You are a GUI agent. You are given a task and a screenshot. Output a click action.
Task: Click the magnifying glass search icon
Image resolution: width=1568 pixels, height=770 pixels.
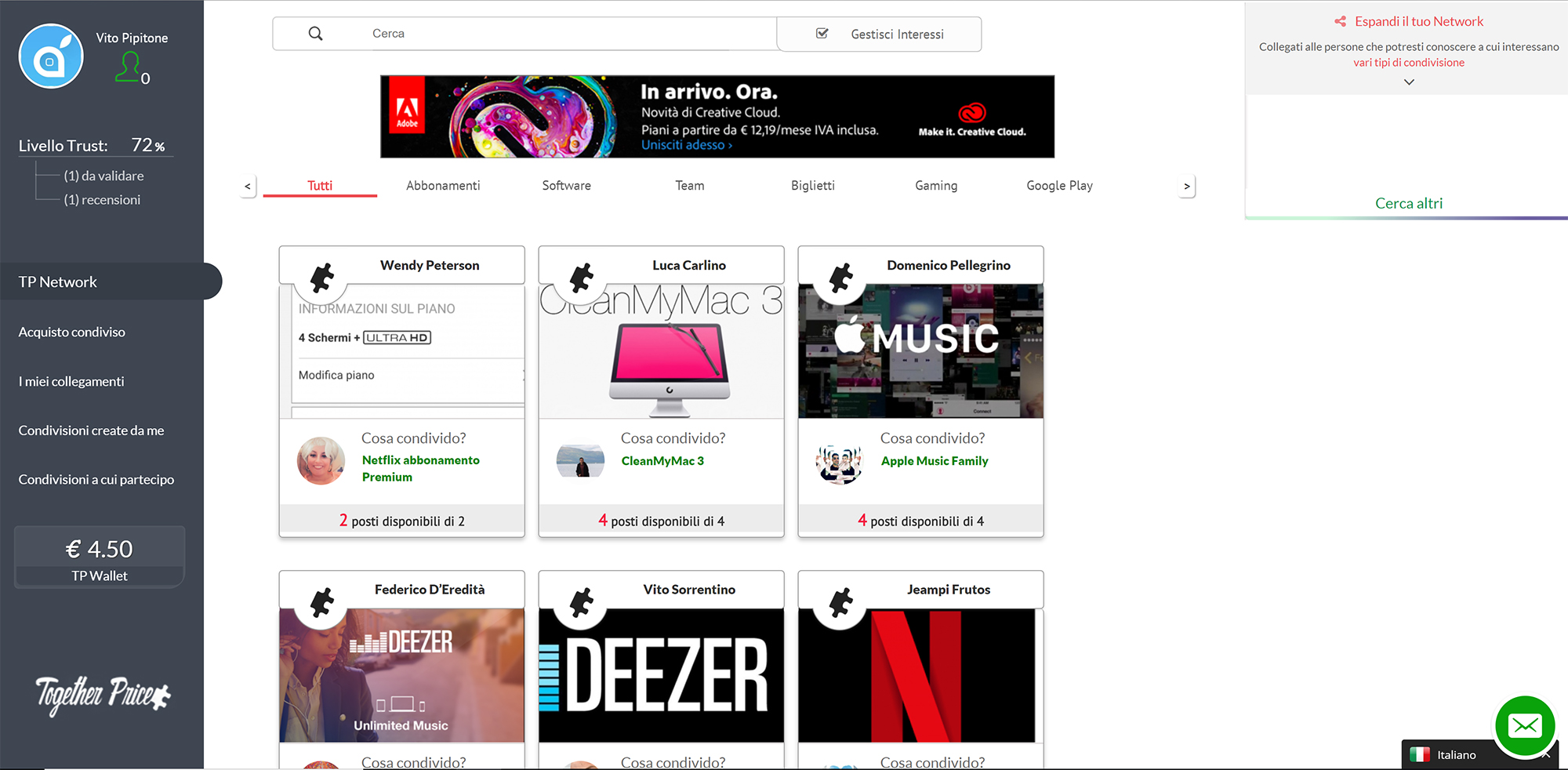click(x=315, y=34)
